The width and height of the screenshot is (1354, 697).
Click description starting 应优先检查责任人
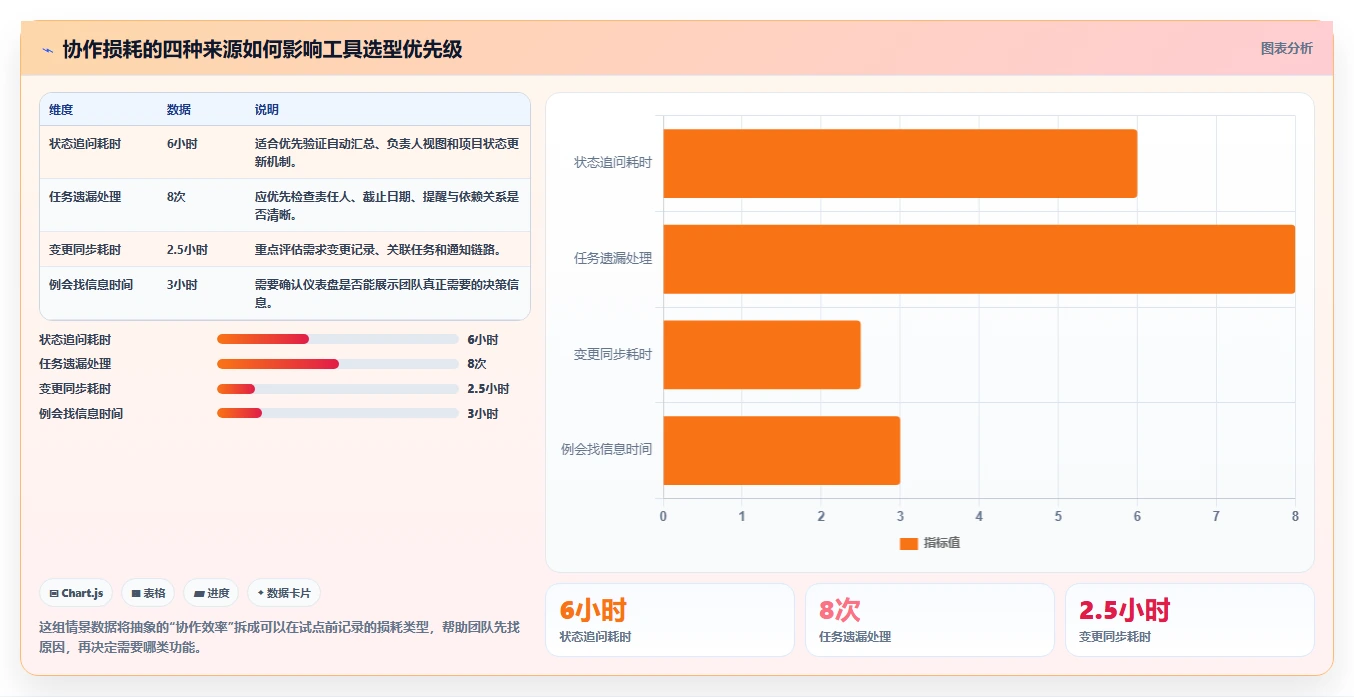(387, 206)
